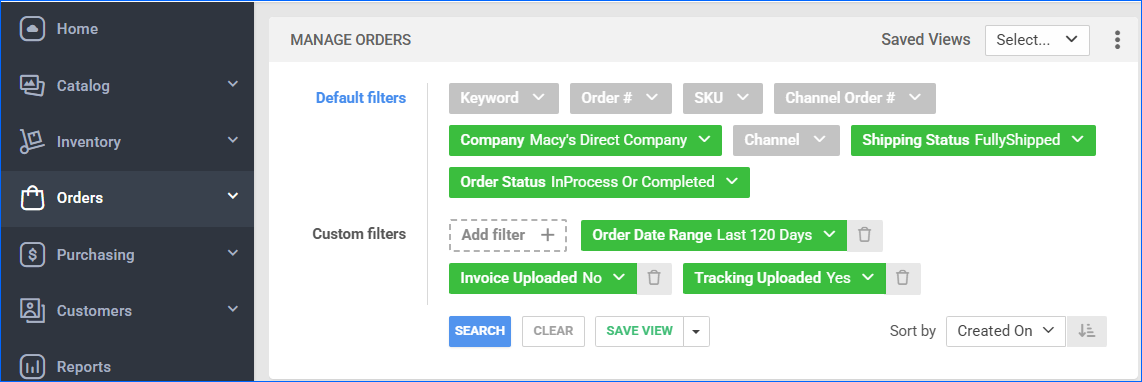Open the Saved Views Select dropdown
The image size is (1142, 382).
pyautogui.click(x=1037, y=40)
